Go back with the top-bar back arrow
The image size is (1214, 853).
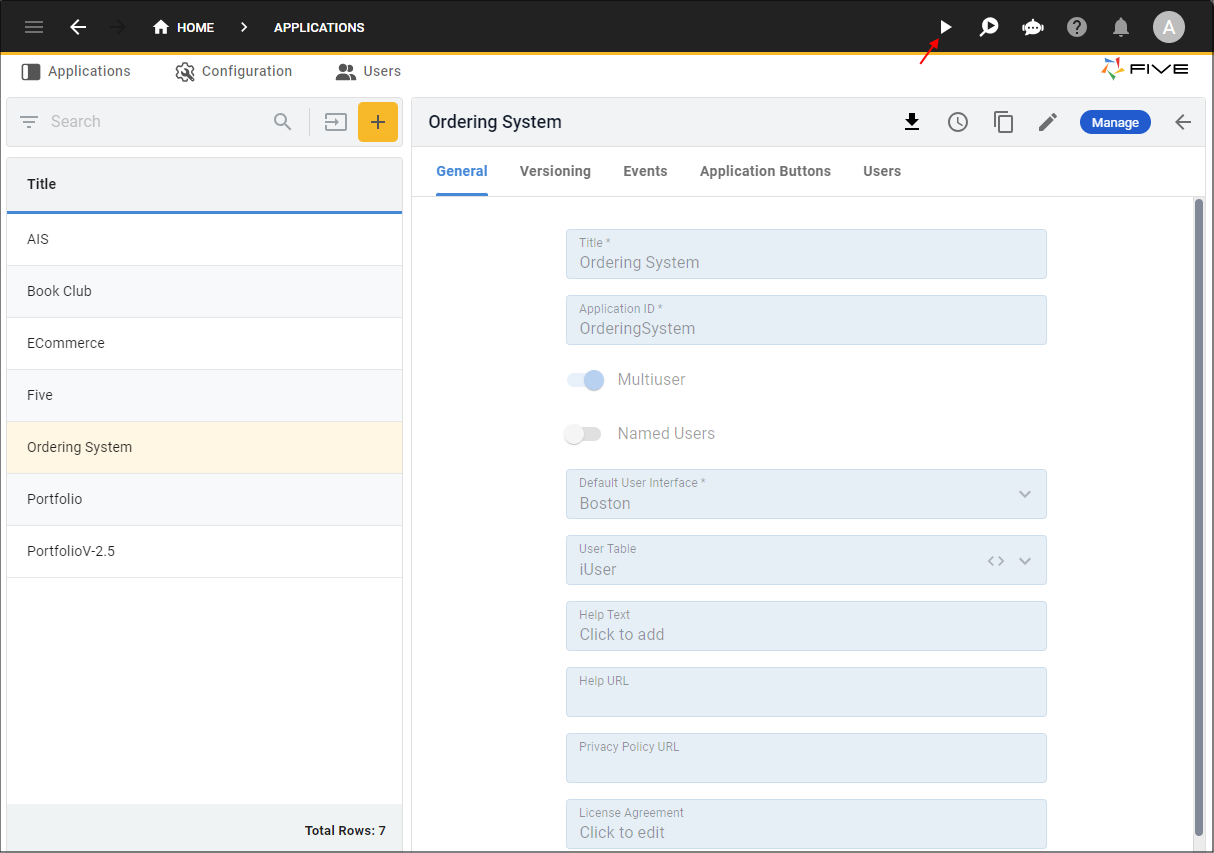(x=78, y=27)
